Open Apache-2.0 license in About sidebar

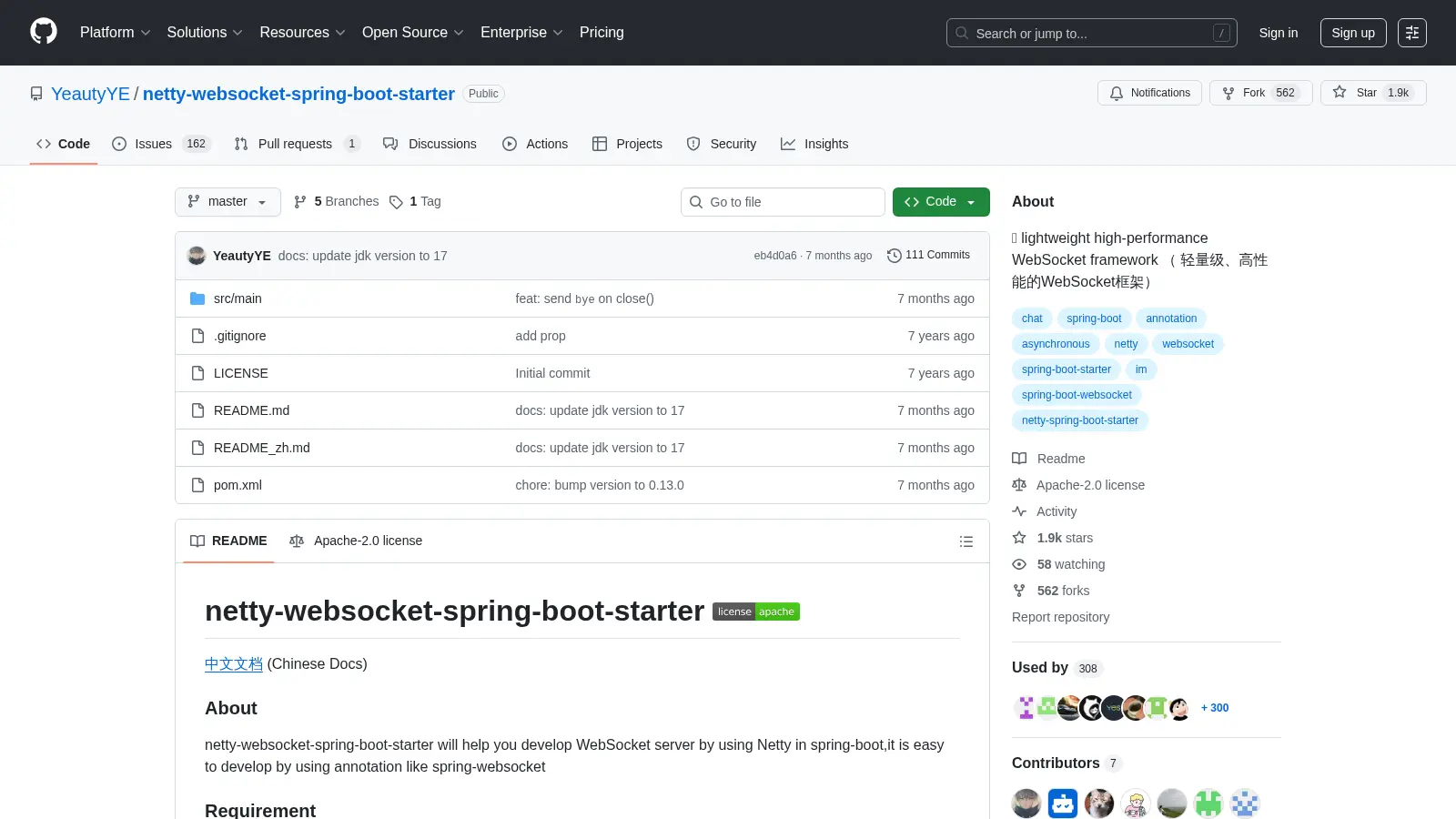[x=1078, y=485]
